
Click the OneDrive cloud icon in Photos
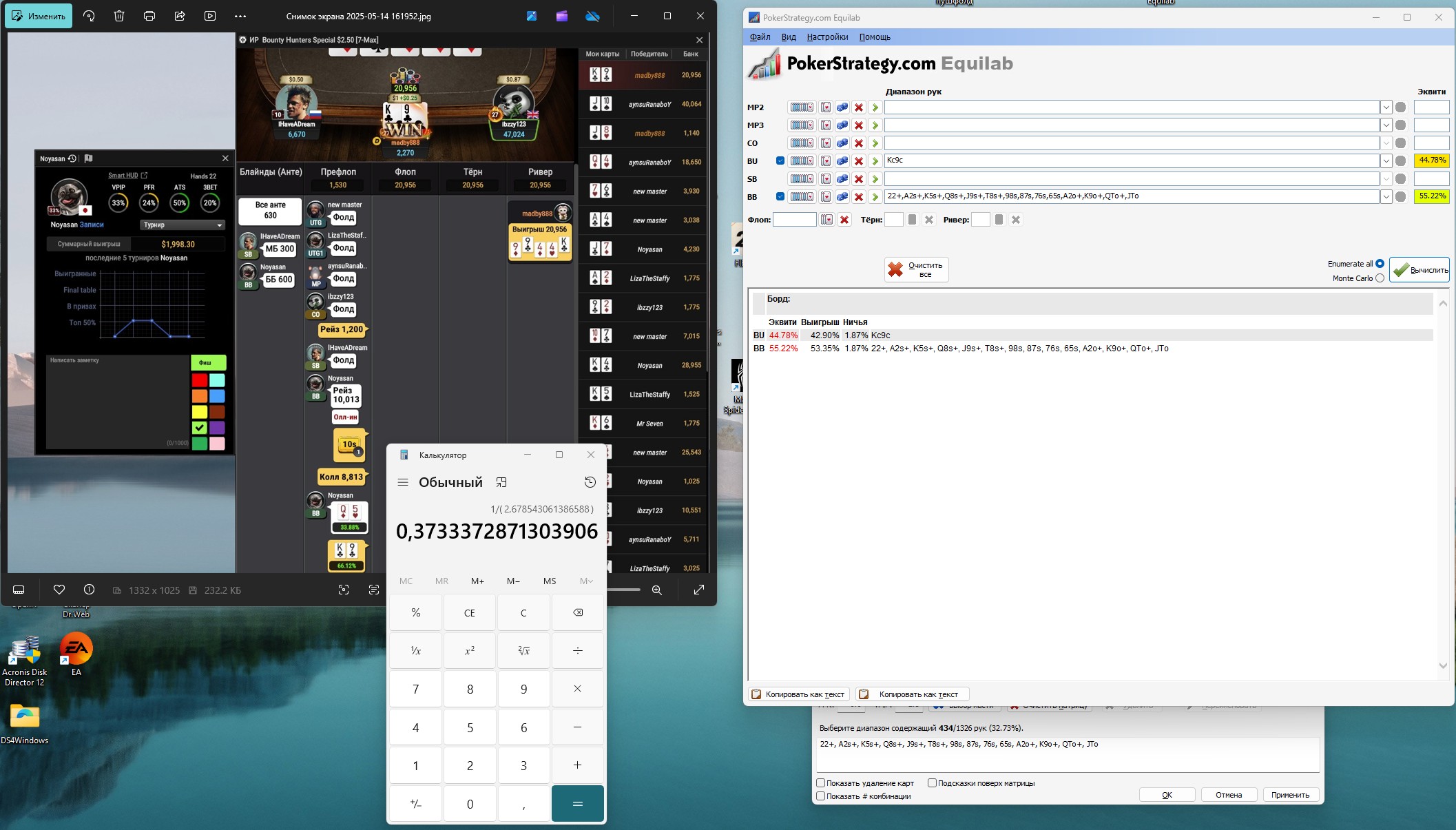click(x=592, y=16)
